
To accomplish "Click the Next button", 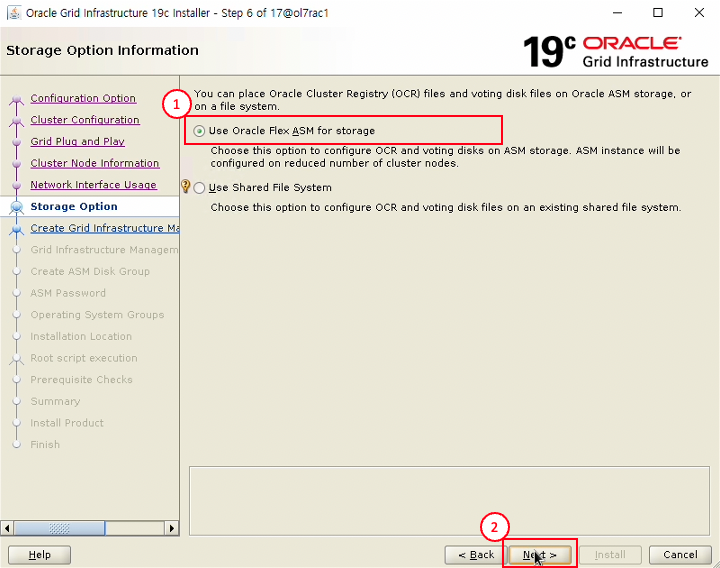I will [x=540, y=555].
